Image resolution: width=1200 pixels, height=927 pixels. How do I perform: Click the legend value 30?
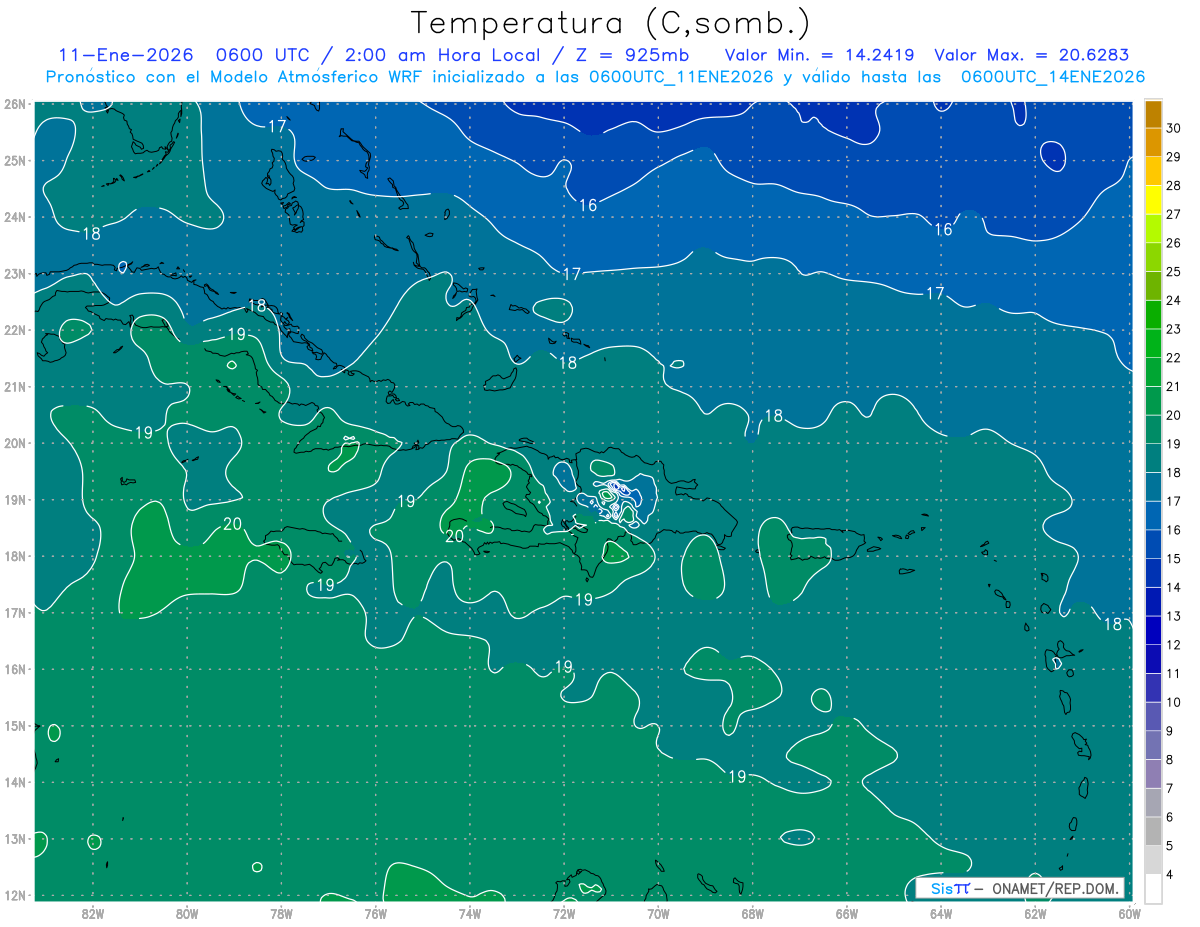(x=1173, y=128)
